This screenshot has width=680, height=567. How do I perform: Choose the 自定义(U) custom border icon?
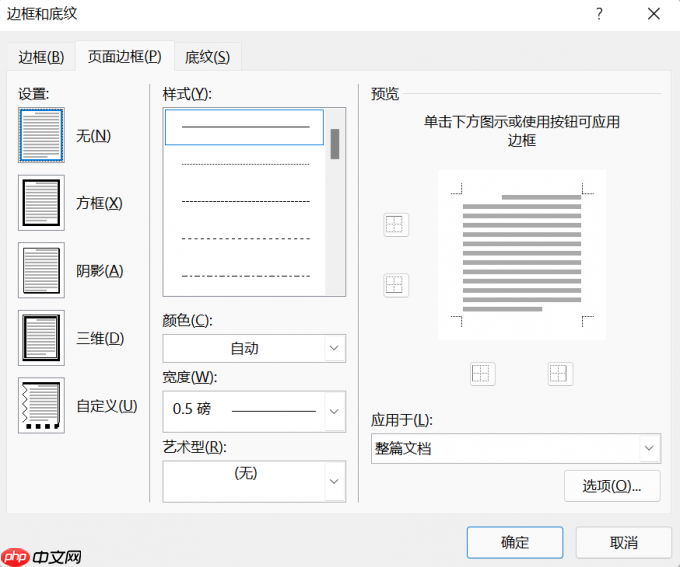click(41, 406)
